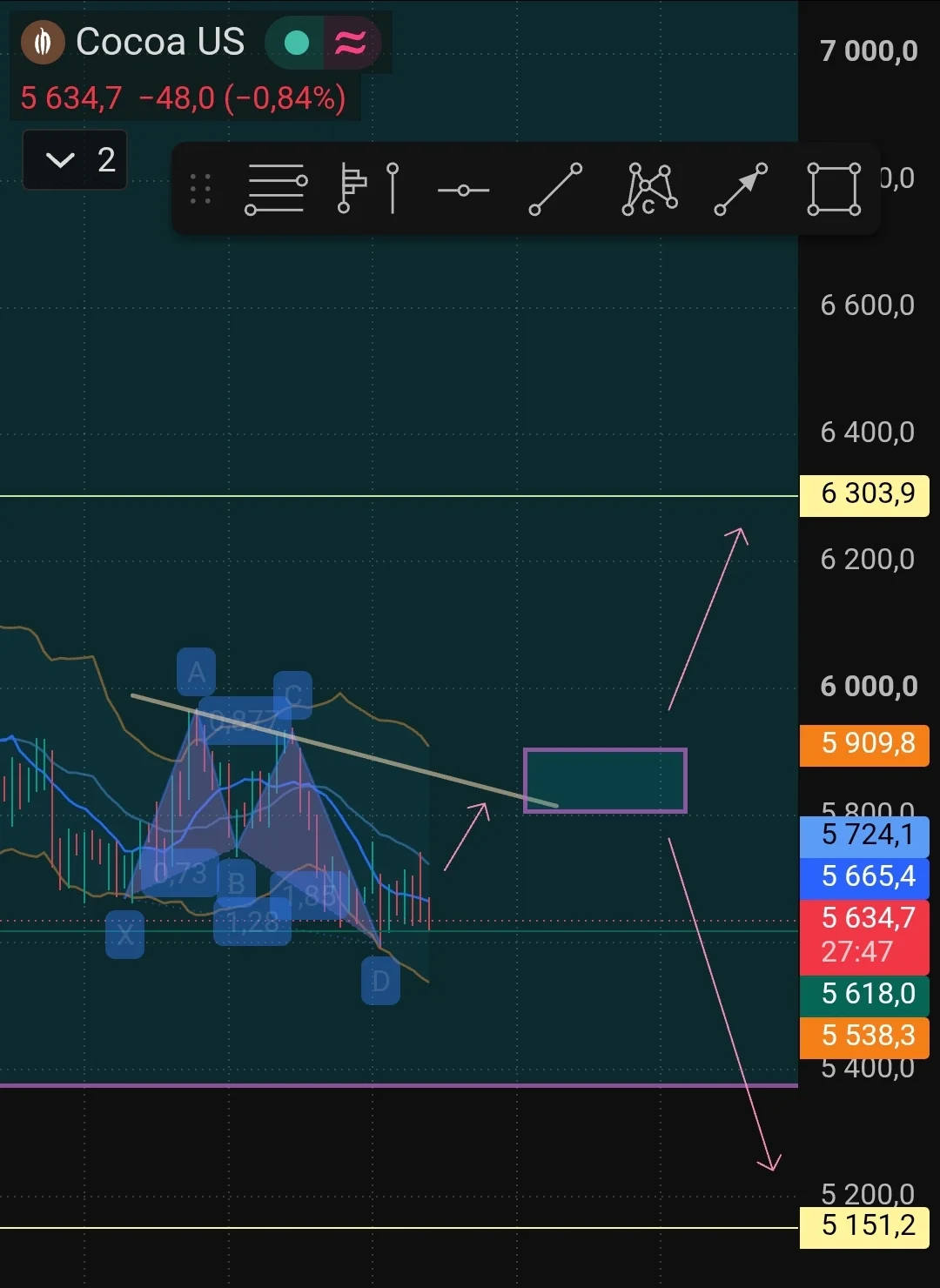940x1288 pixels.
Task: Select the orange 5 909,8 price label
Action: [x=864, y=744]
